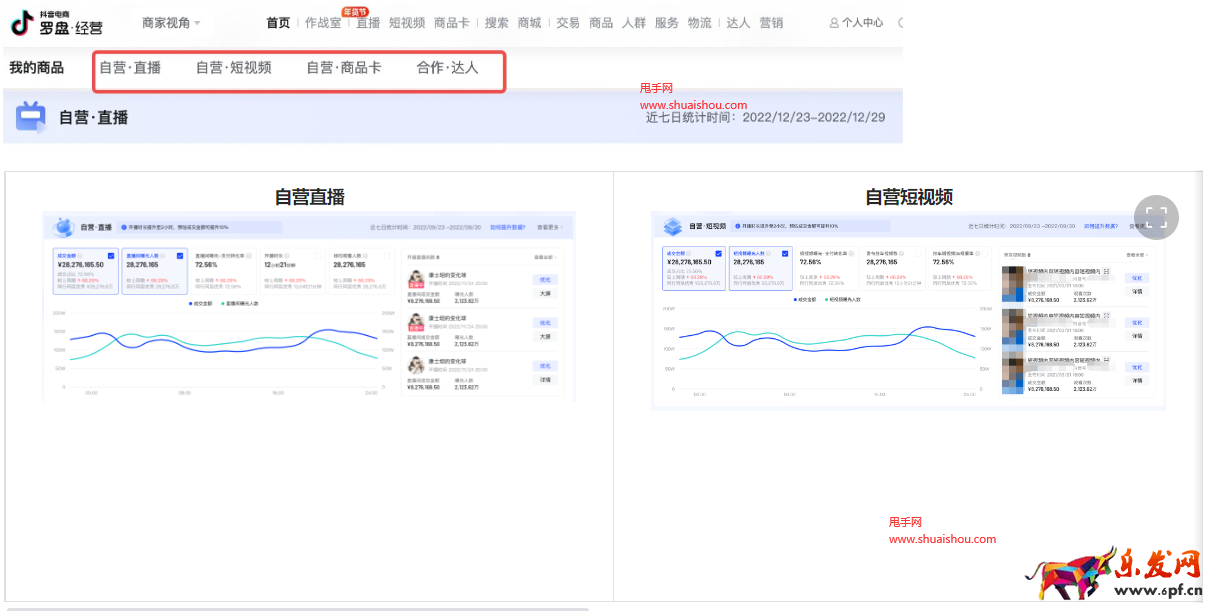
Task: Open 交易 in top navigation
Action: [568, 22]
